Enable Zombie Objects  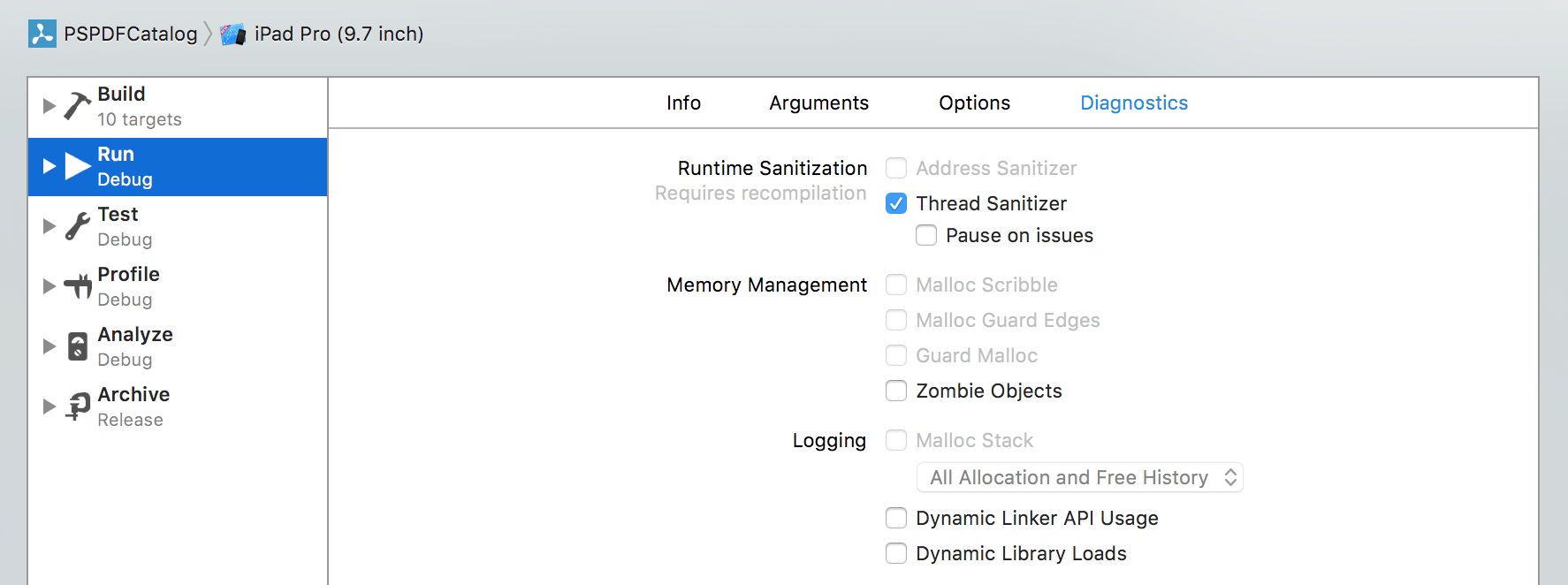(895, 391)
